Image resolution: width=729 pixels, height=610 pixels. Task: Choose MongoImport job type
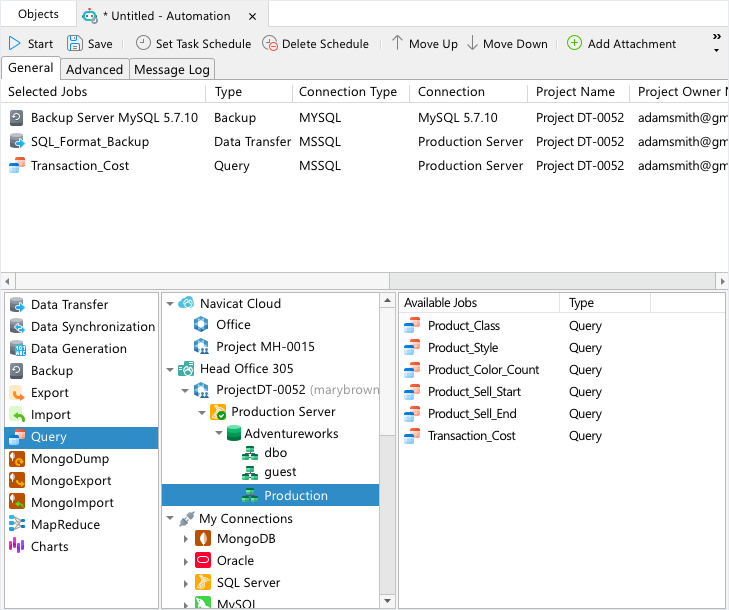click(81, 503)
